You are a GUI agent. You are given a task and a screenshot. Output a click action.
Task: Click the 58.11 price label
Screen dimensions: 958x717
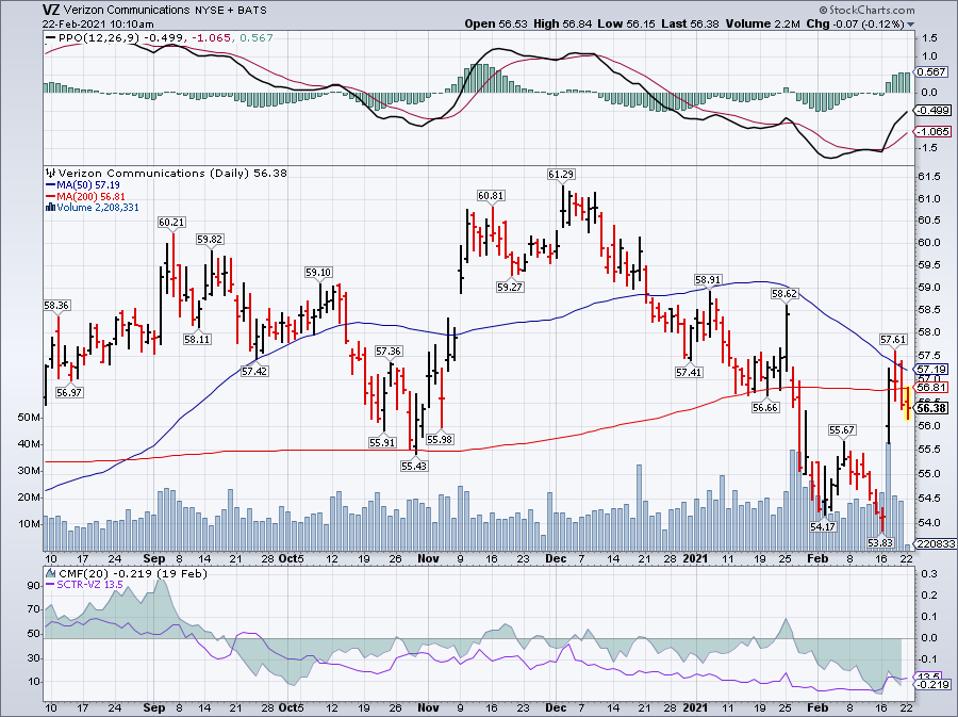pos(197,339)
